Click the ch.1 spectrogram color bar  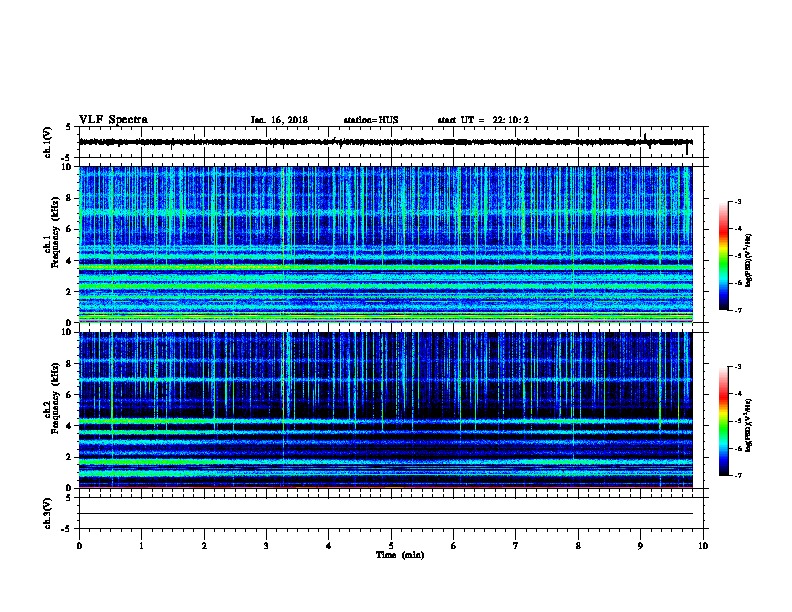(x=724, y=256)
